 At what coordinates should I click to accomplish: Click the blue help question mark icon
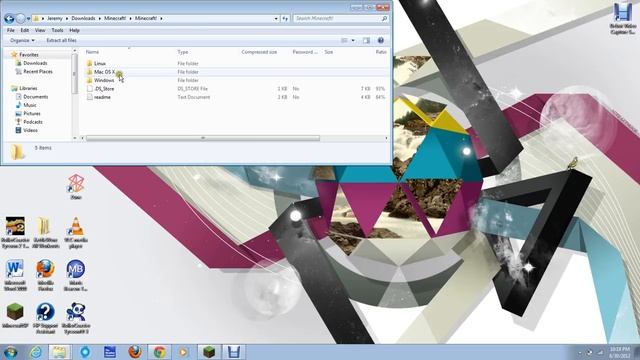click(x=380, y=40)
